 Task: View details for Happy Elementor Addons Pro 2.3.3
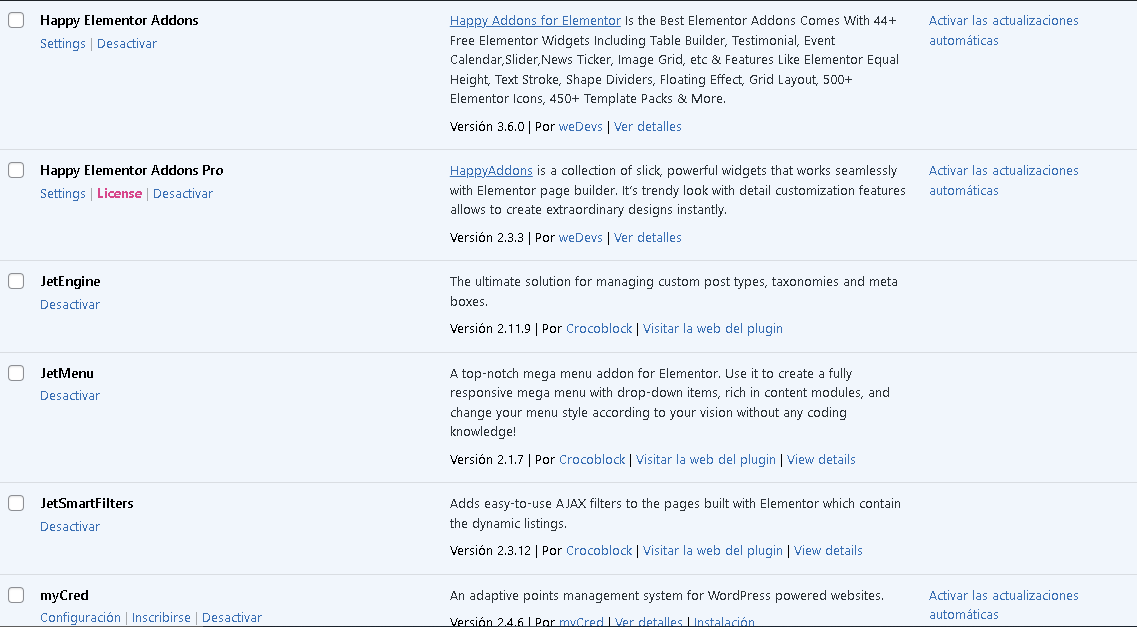point(648,238)
